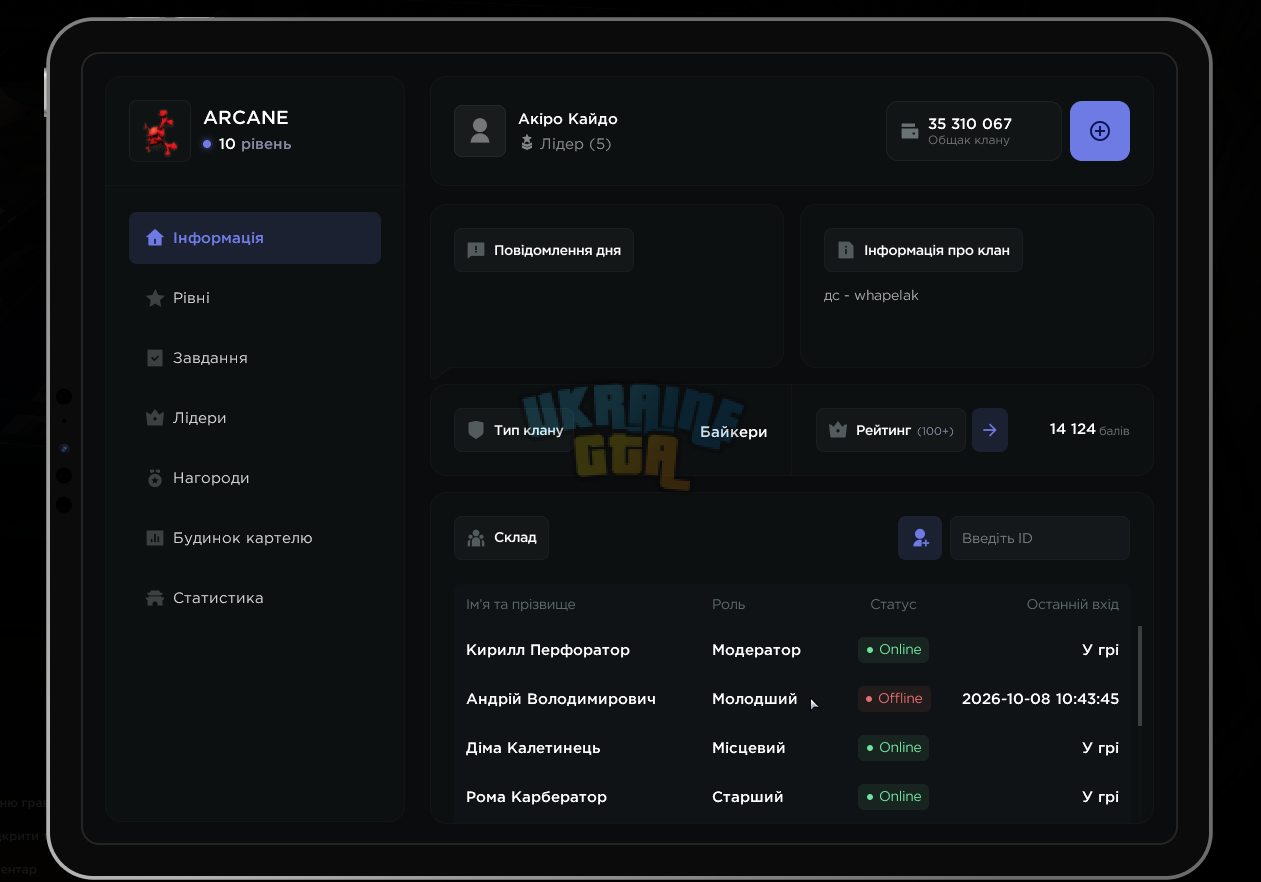Click the Інформація про клан button

coord(923,250)
